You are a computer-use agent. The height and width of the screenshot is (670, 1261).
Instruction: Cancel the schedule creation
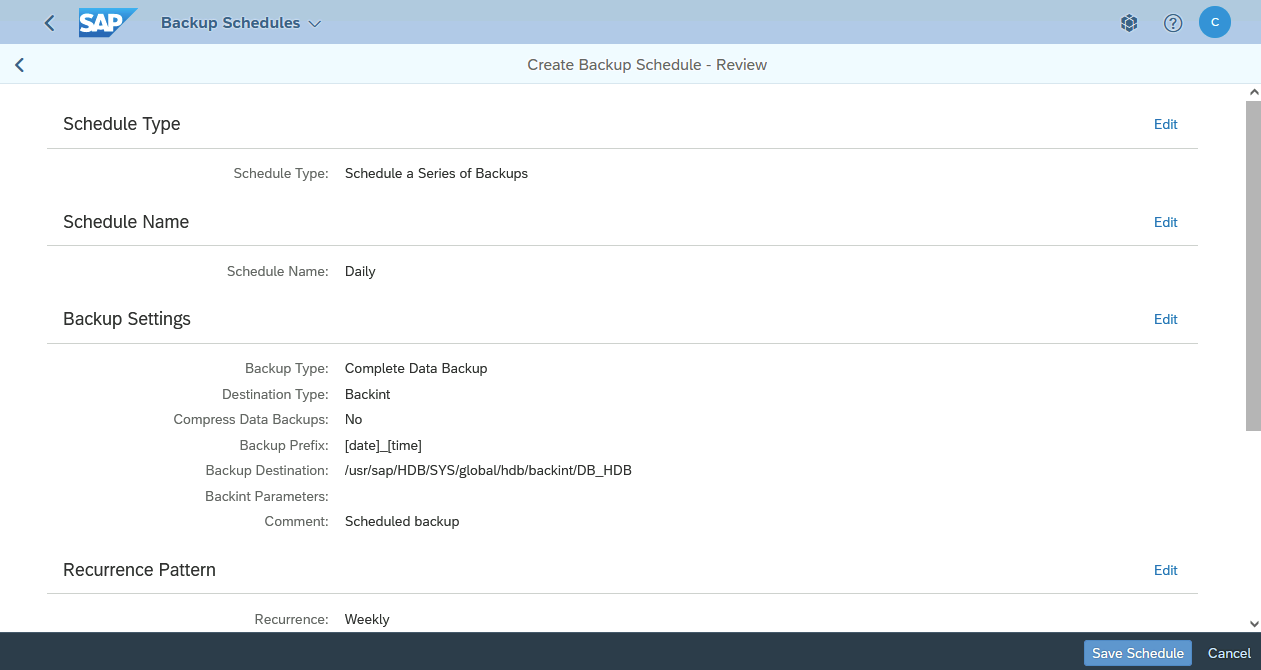pyautogui.click(x=1228, y=652)
